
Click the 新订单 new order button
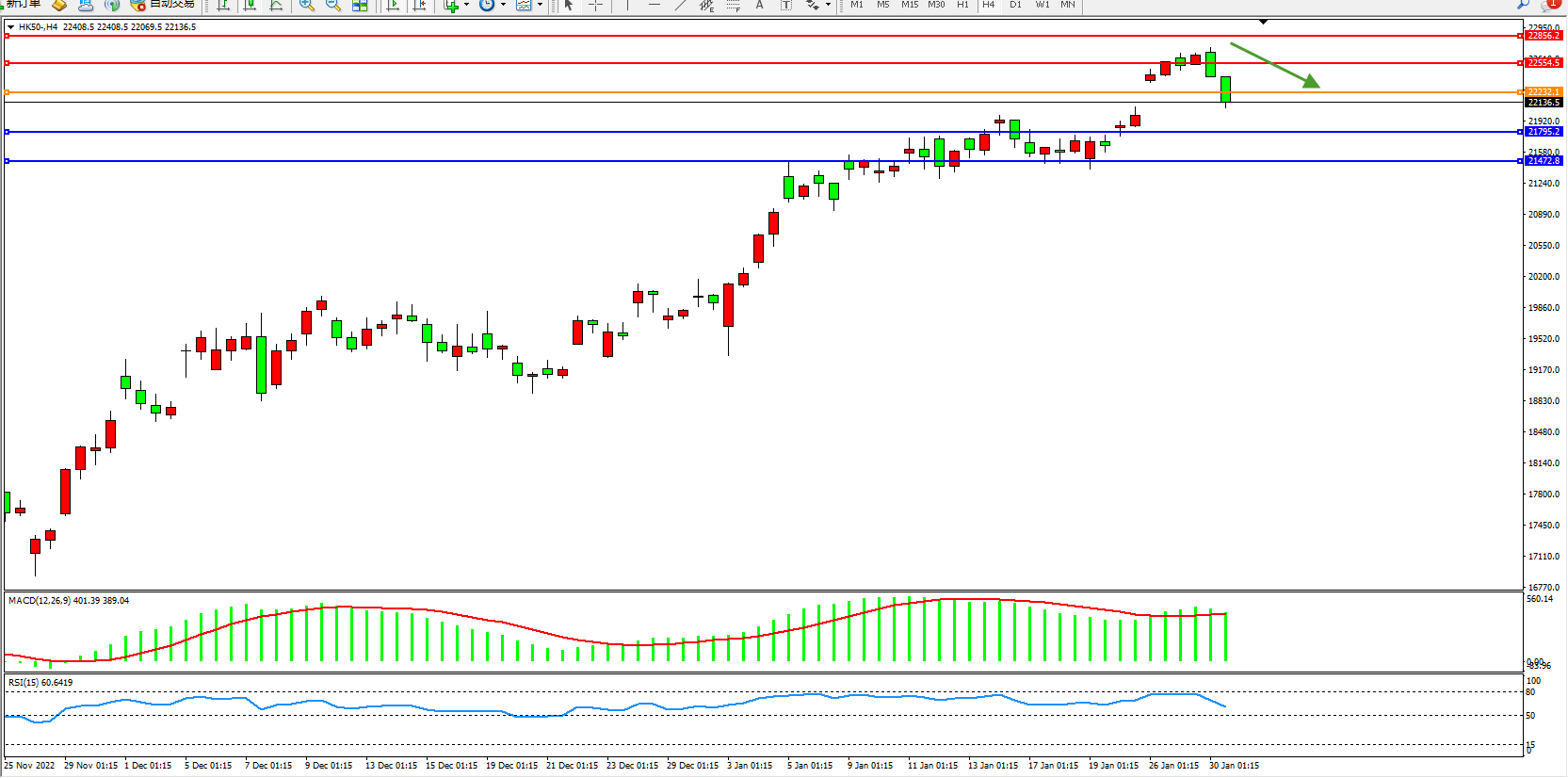(x=23, y=5)
